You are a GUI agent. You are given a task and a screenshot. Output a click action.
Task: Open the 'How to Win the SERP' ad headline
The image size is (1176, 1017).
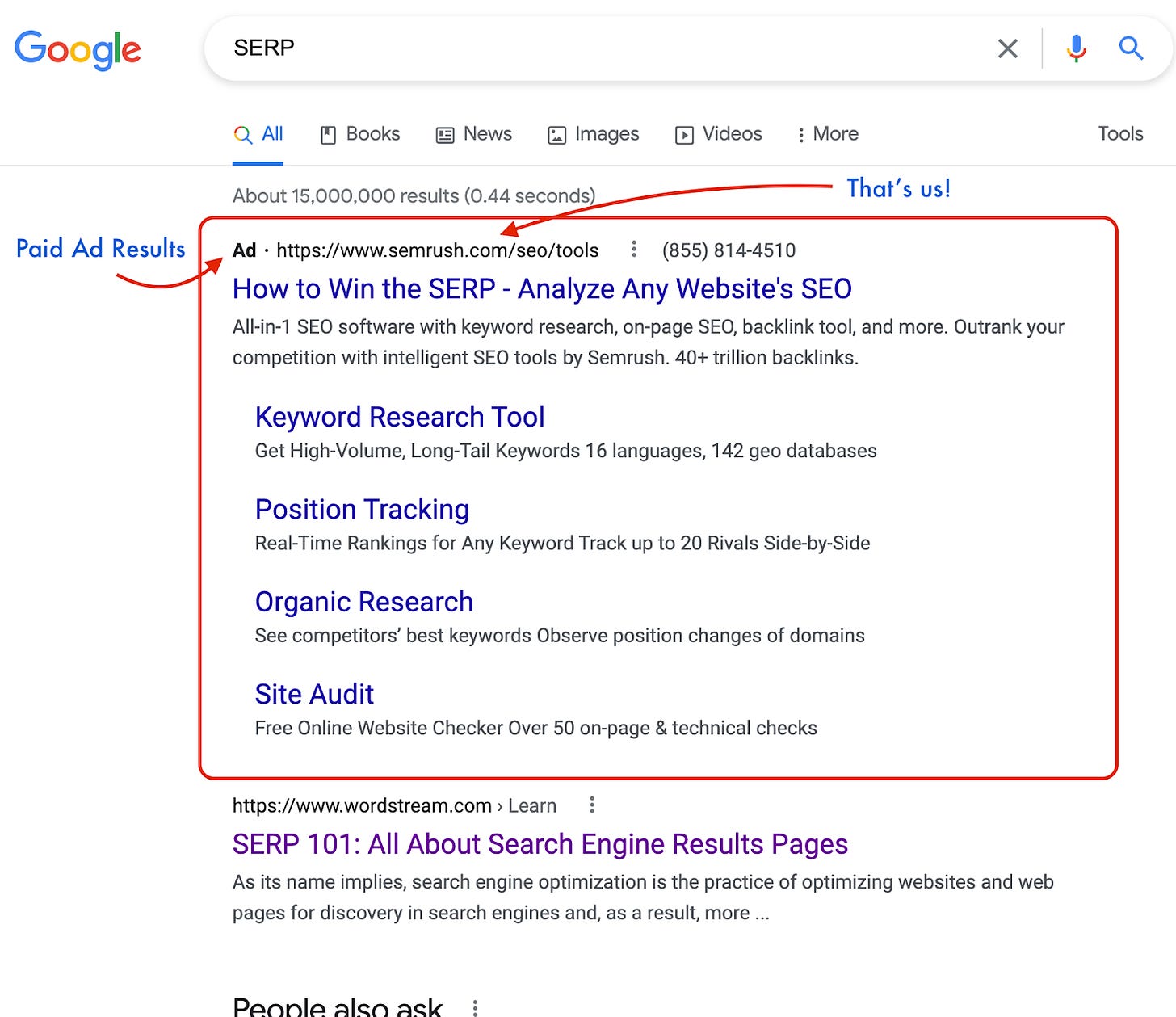tap(542, 288)
